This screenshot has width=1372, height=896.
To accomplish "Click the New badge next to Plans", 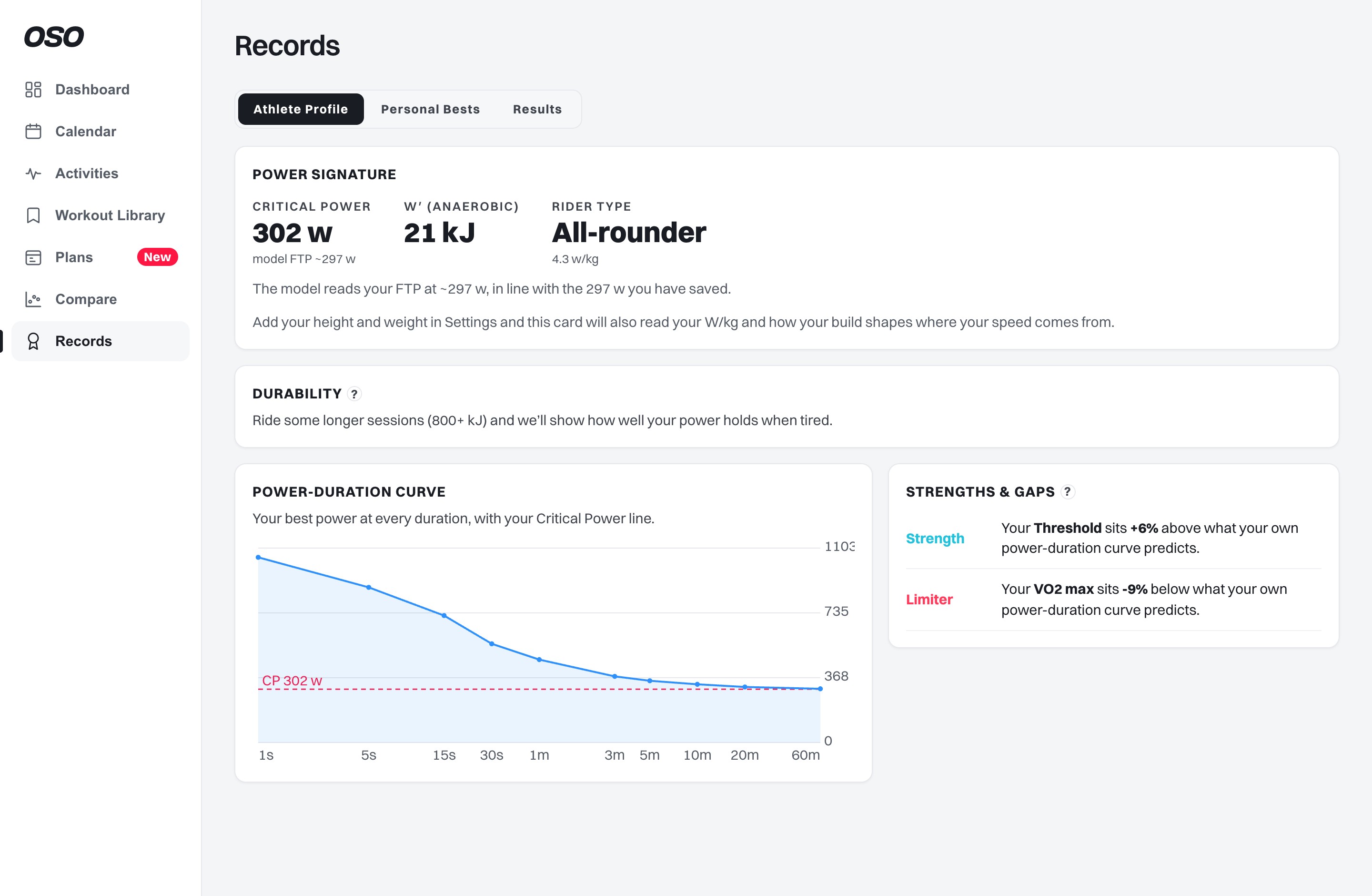I will click(157, 257).
